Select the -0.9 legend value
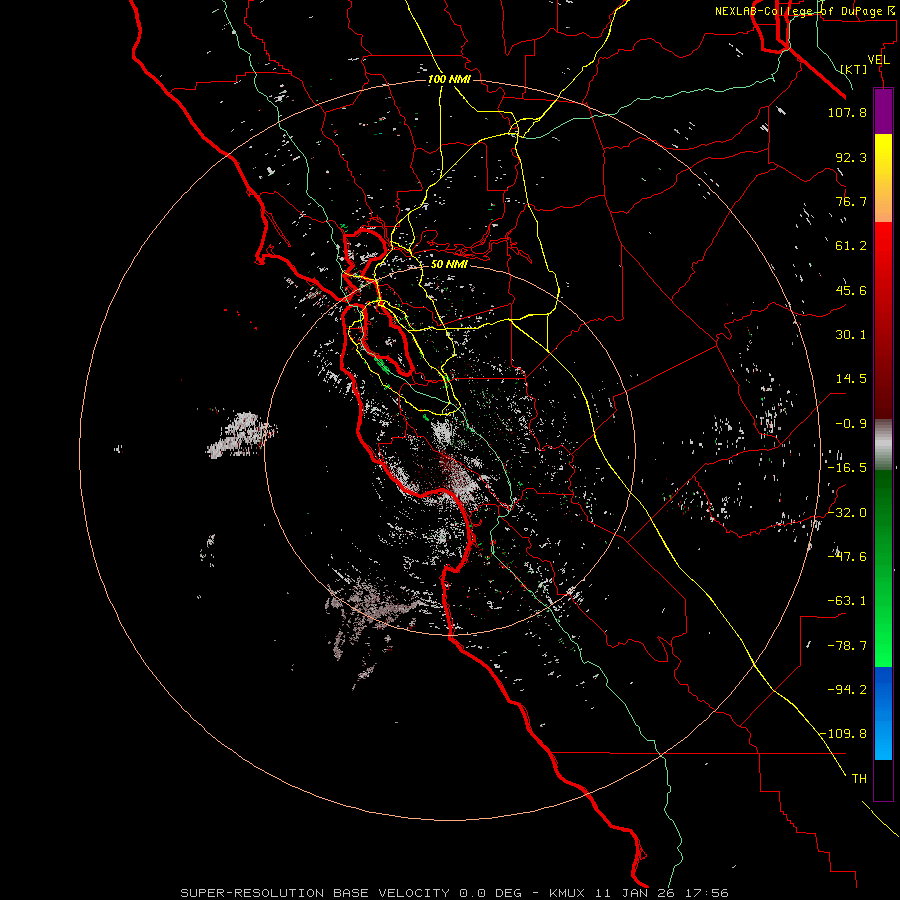Viewport: 900px width, 900px height. coord(851,424)
